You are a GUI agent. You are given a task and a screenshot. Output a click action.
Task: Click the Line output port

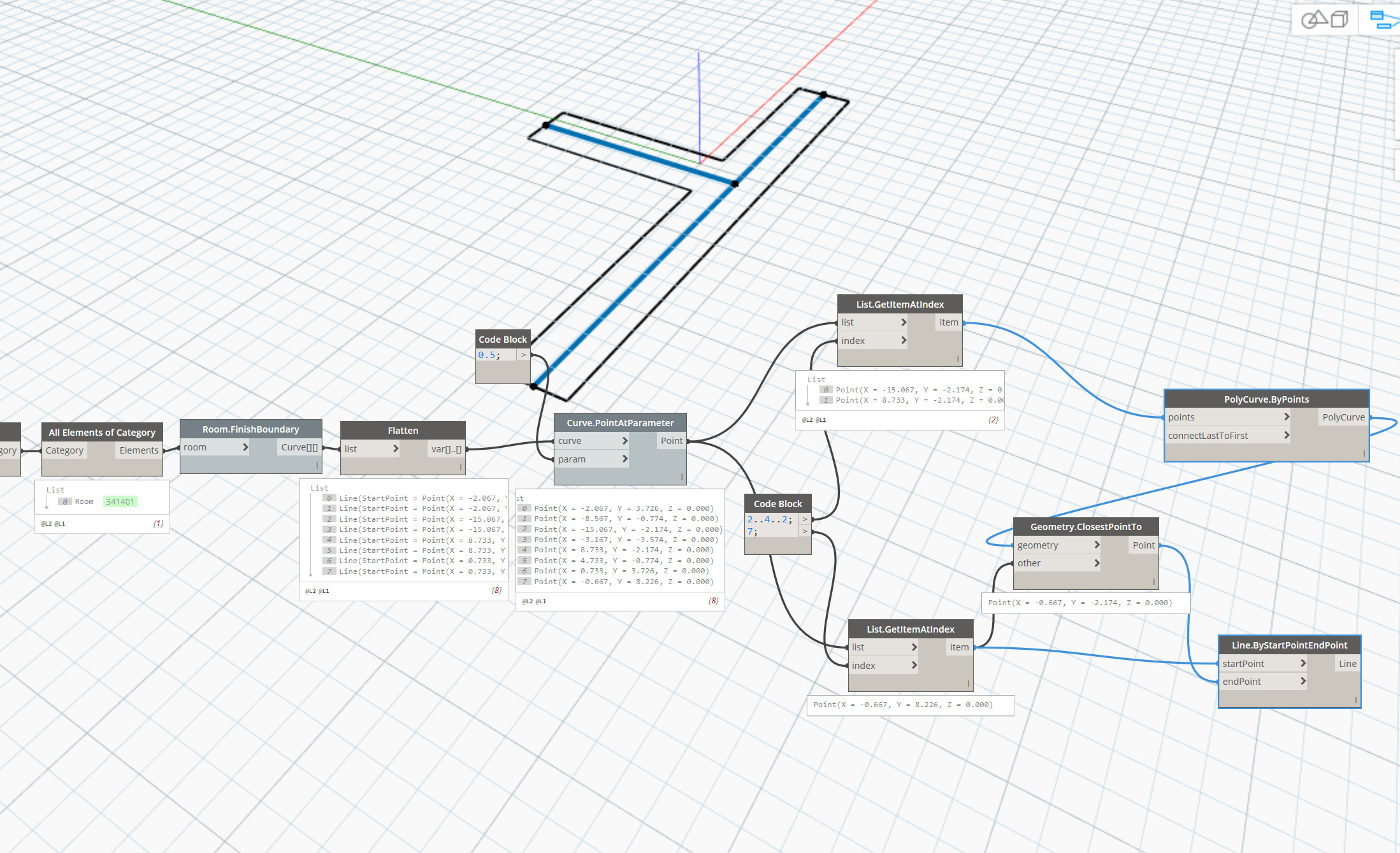(x=1346, y=663)
